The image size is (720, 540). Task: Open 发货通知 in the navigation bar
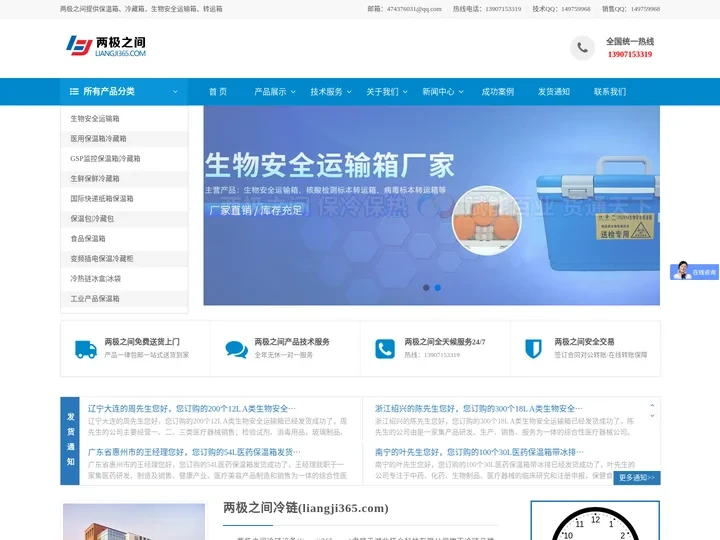(x=554, y=92)
